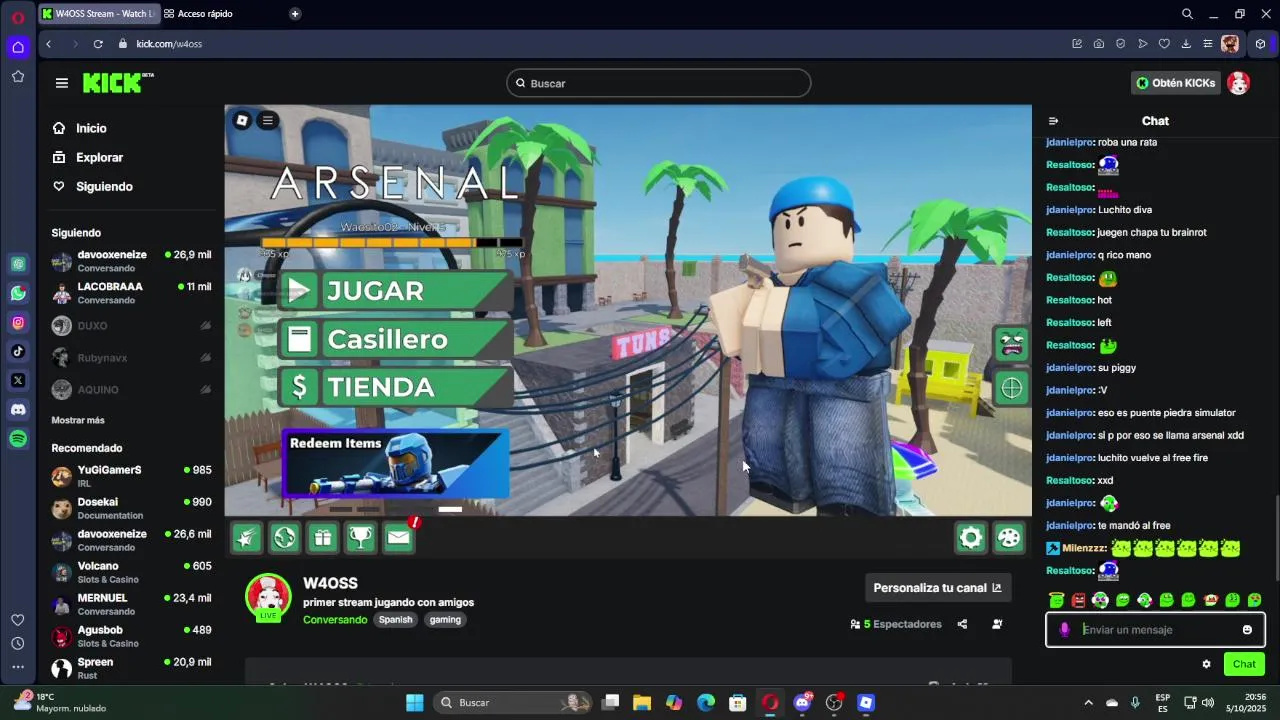1280x720 pixels.
Task: Open Opera downloads icon
Action: pyautogui.click(x=1186, y=44)
